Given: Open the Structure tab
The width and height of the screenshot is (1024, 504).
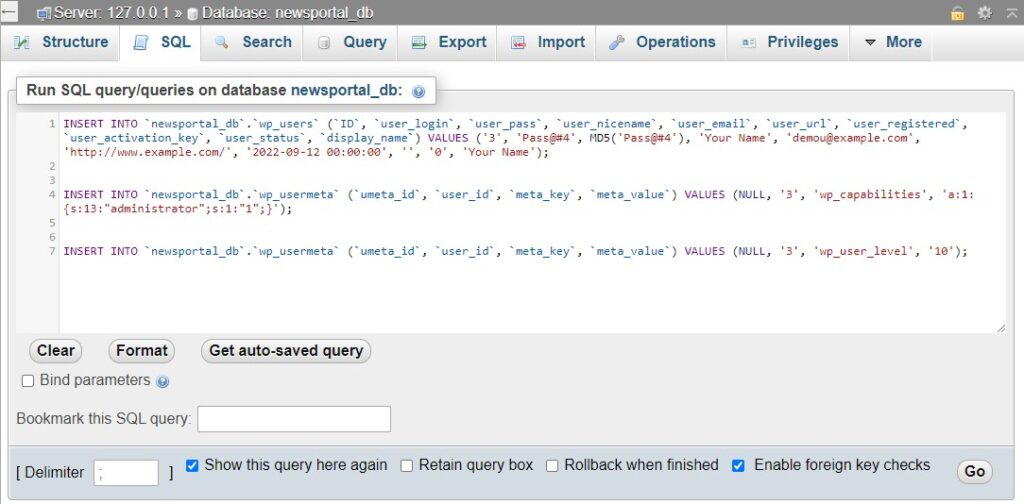Looking at the screenshot, I should click(62, 42).
